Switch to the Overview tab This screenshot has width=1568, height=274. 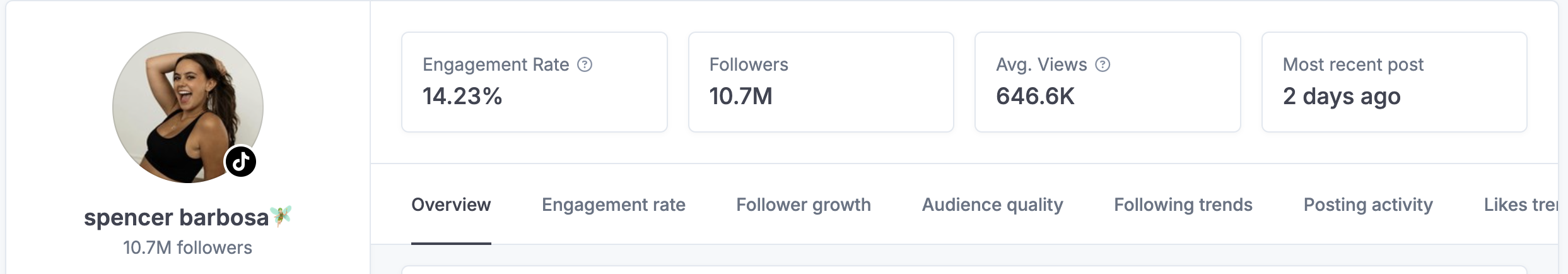[x=450, y=205]
